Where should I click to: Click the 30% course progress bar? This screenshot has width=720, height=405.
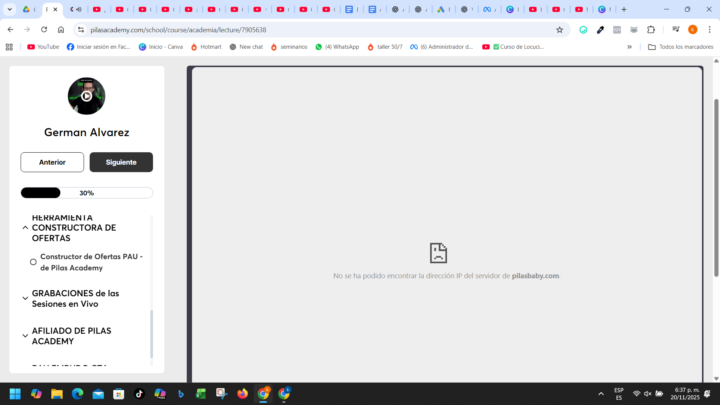click(86, 193)
